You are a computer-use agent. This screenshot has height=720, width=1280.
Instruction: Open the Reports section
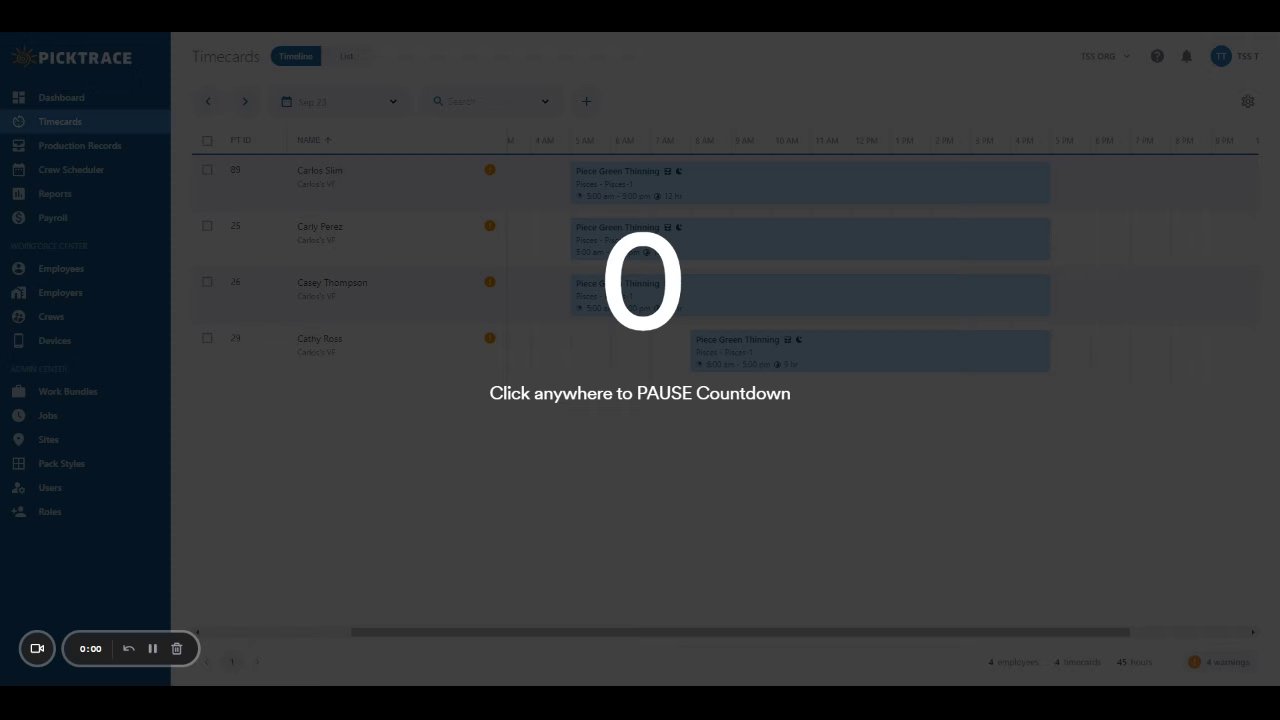click(54, 194)
